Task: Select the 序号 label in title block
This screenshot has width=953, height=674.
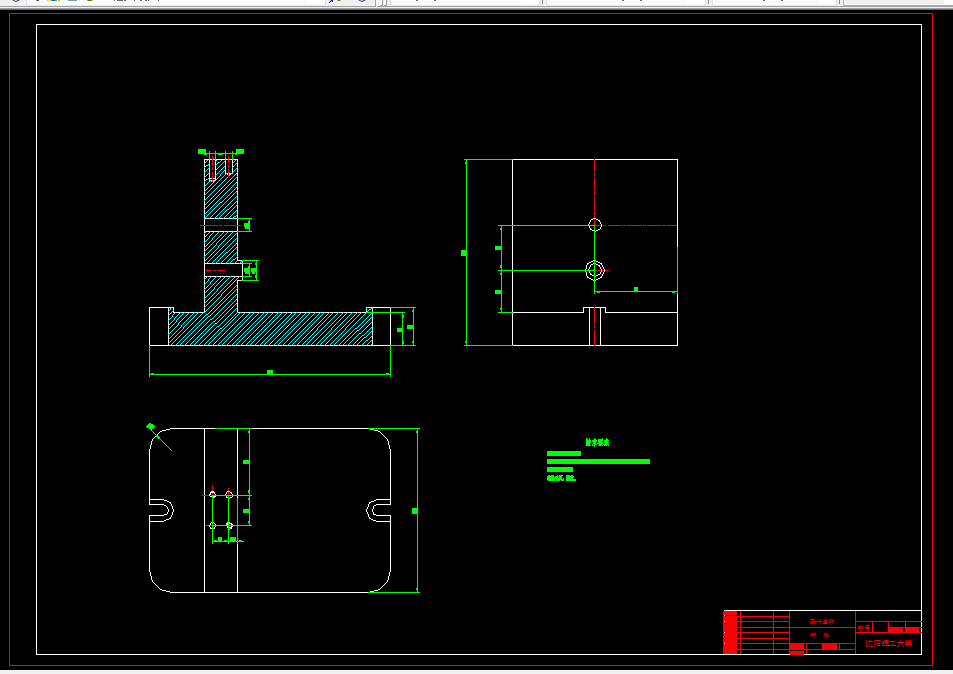Action: point(864,627)
